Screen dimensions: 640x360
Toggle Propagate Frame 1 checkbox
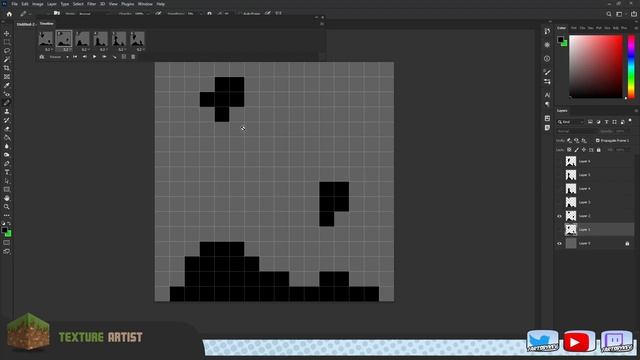[598, 140]
